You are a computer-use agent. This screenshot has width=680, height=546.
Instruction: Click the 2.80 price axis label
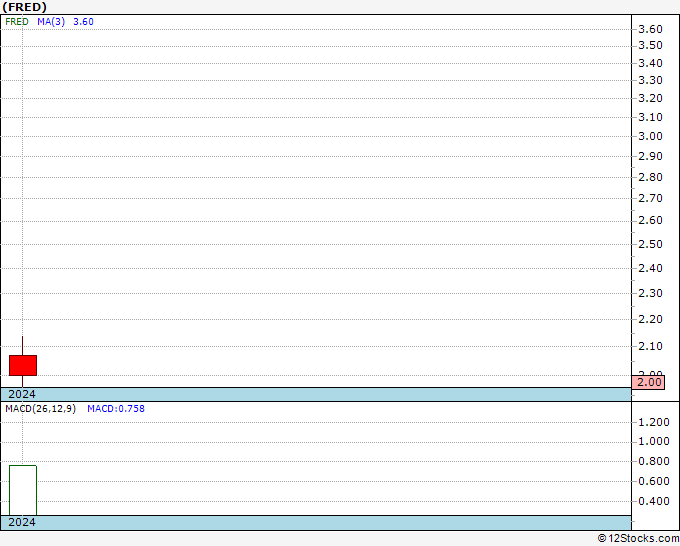(x=651, y=177)
